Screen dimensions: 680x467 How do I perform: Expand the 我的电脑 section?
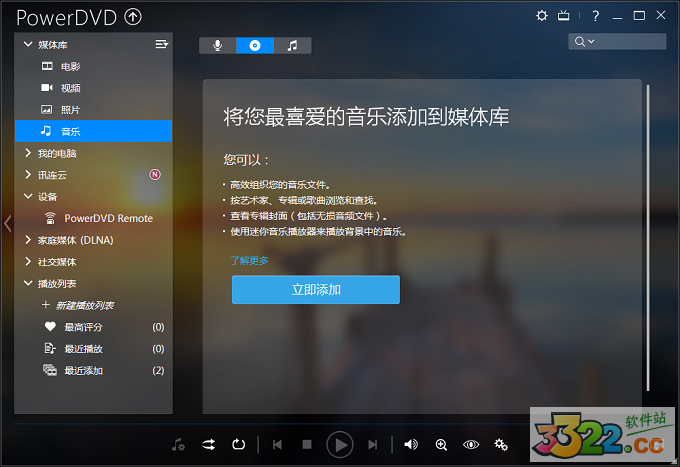[x=28, y=153]
